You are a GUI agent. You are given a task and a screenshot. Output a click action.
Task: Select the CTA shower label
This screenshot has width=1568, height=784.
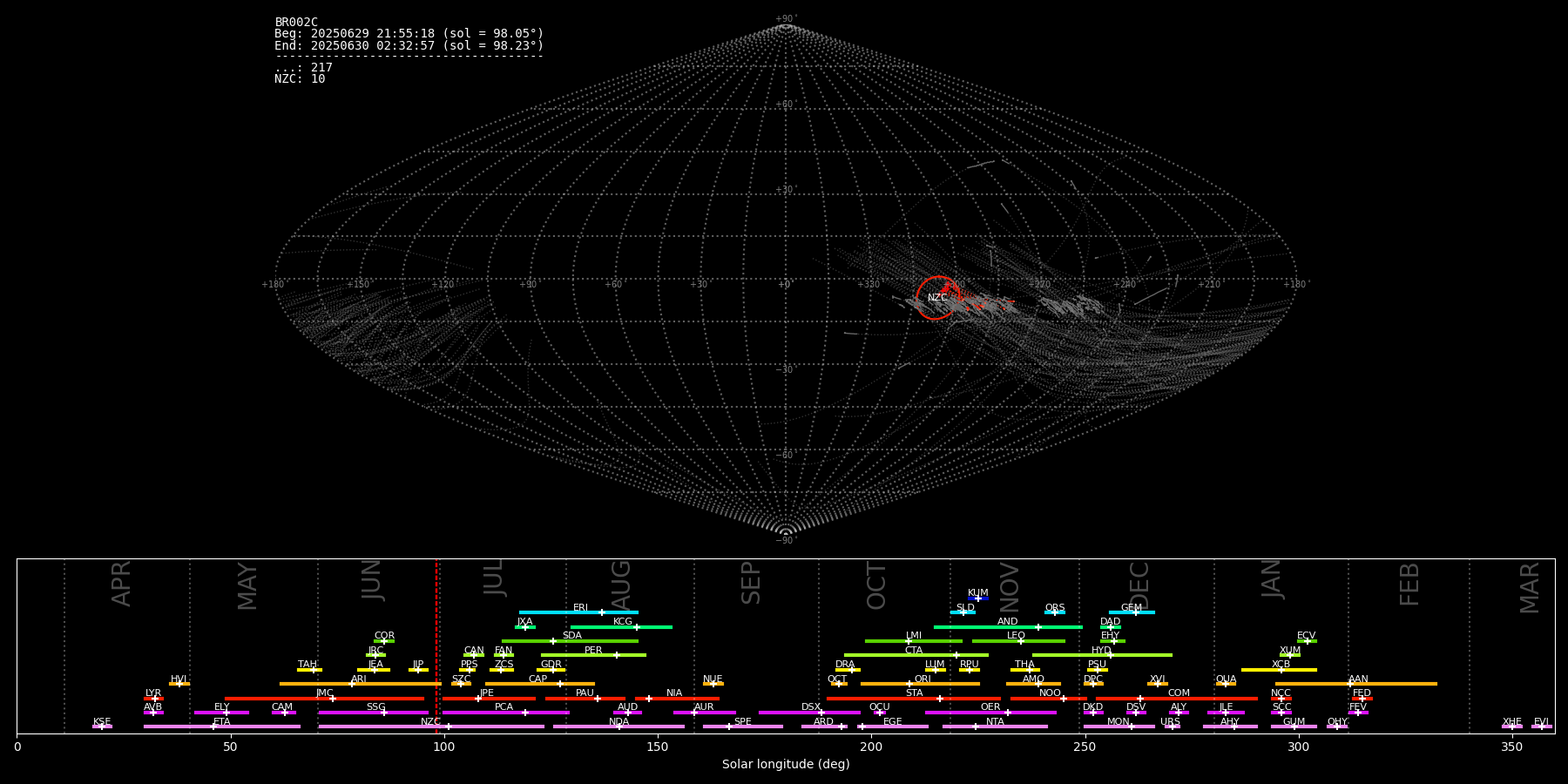914,651
